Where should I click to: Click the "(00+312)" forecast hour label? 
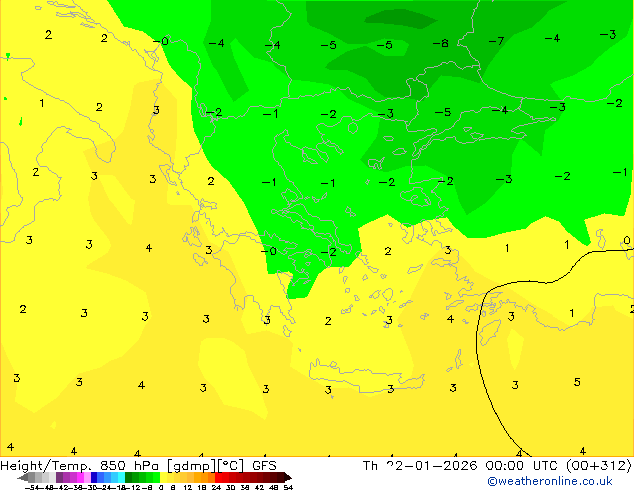pyautogui.click(x=598, y=466)
